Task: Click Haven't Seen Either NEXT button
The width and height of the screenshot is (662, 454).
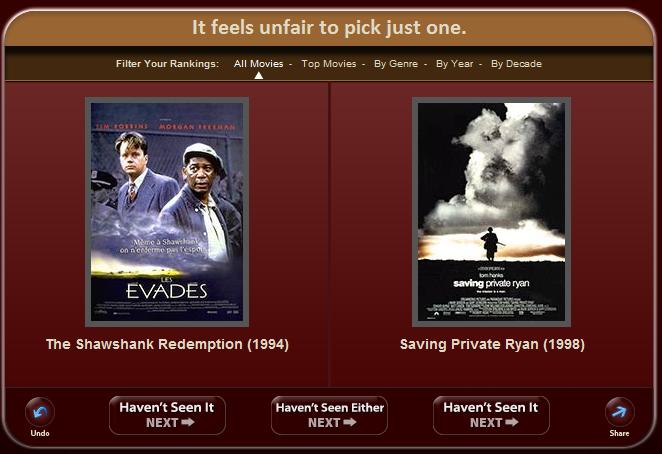Action: pyautogui.click(x=329, y=416)
